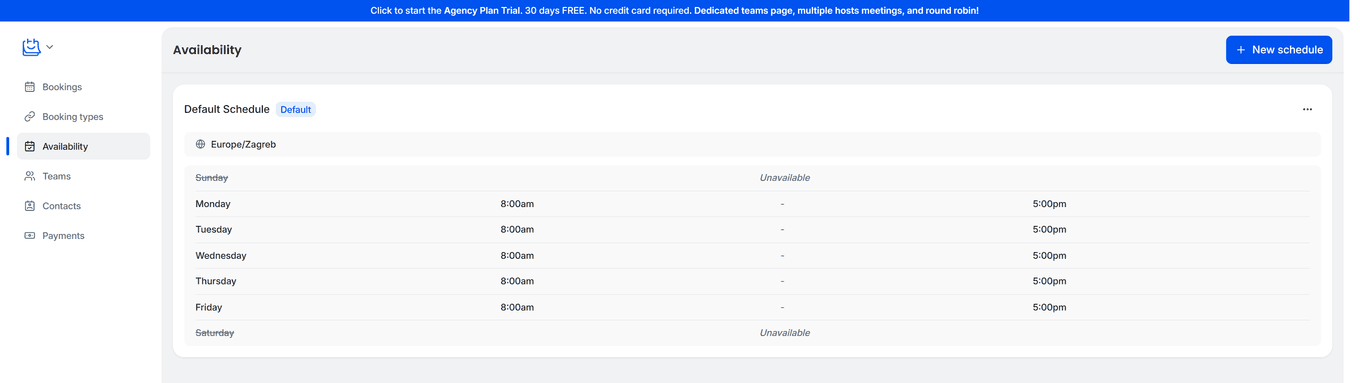Click the app logo calendar icon
This screenshot has height=383, width=1360.
click(x=31, y=47)
